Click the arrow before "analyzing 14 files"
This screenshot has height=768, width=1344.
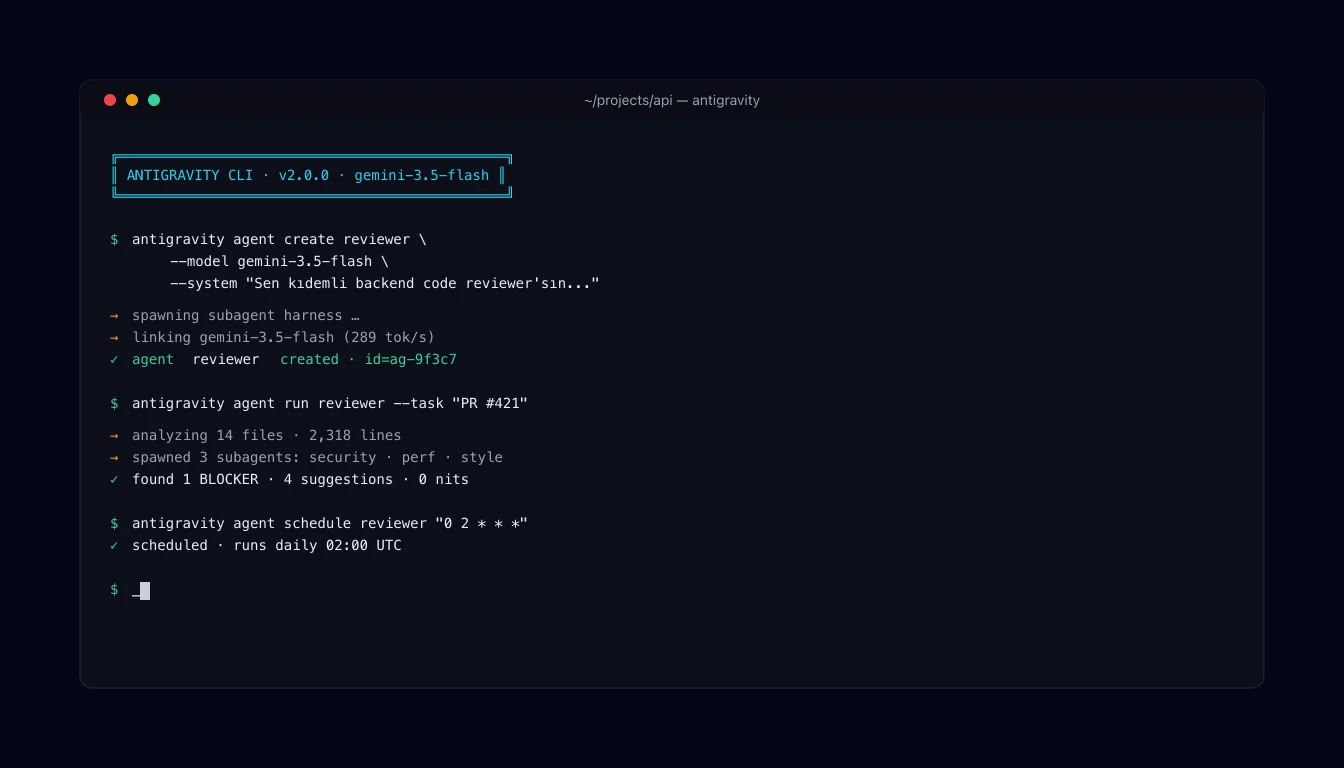[114, 435]
